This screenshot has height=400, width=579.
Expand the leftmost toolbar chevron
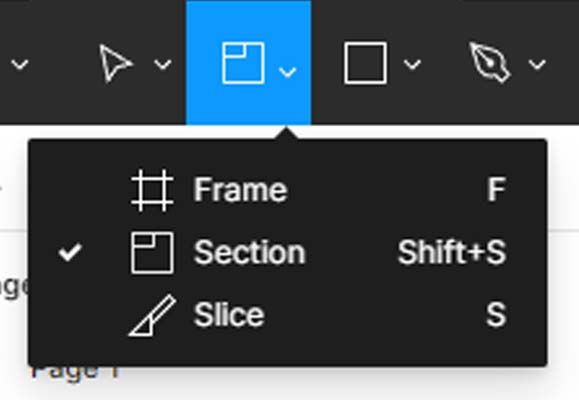pos(20,64)
